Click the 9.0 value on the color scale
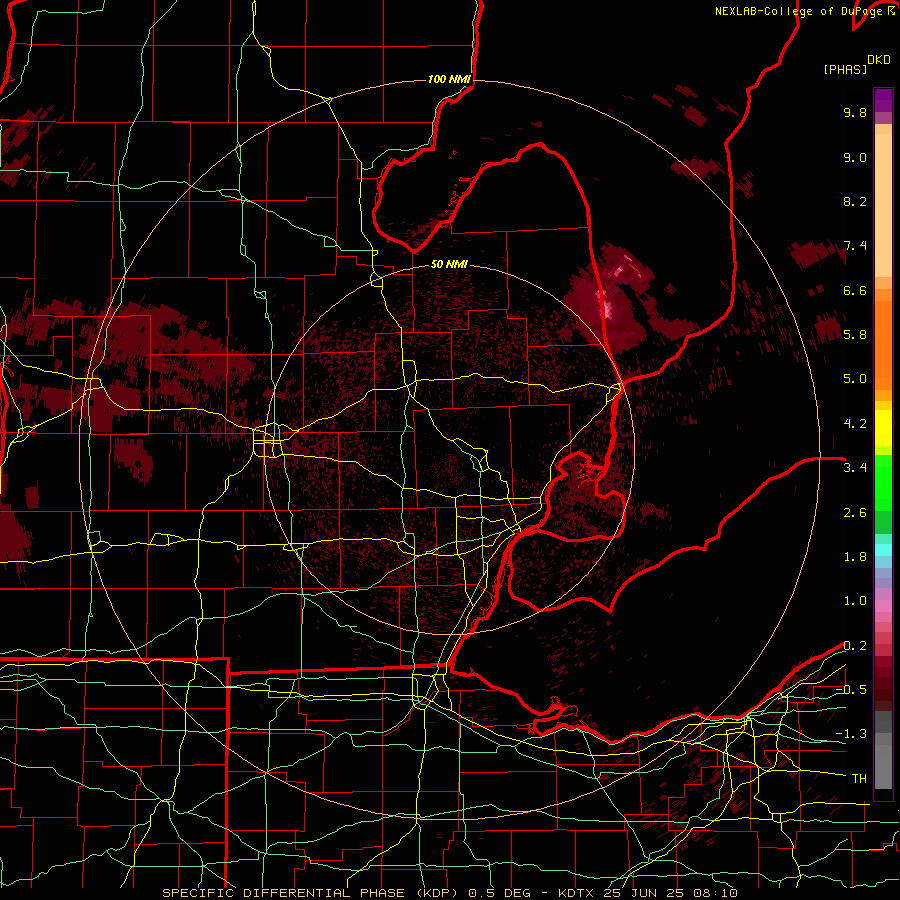Viewport: 900px width, 900px height. point(855,157)
